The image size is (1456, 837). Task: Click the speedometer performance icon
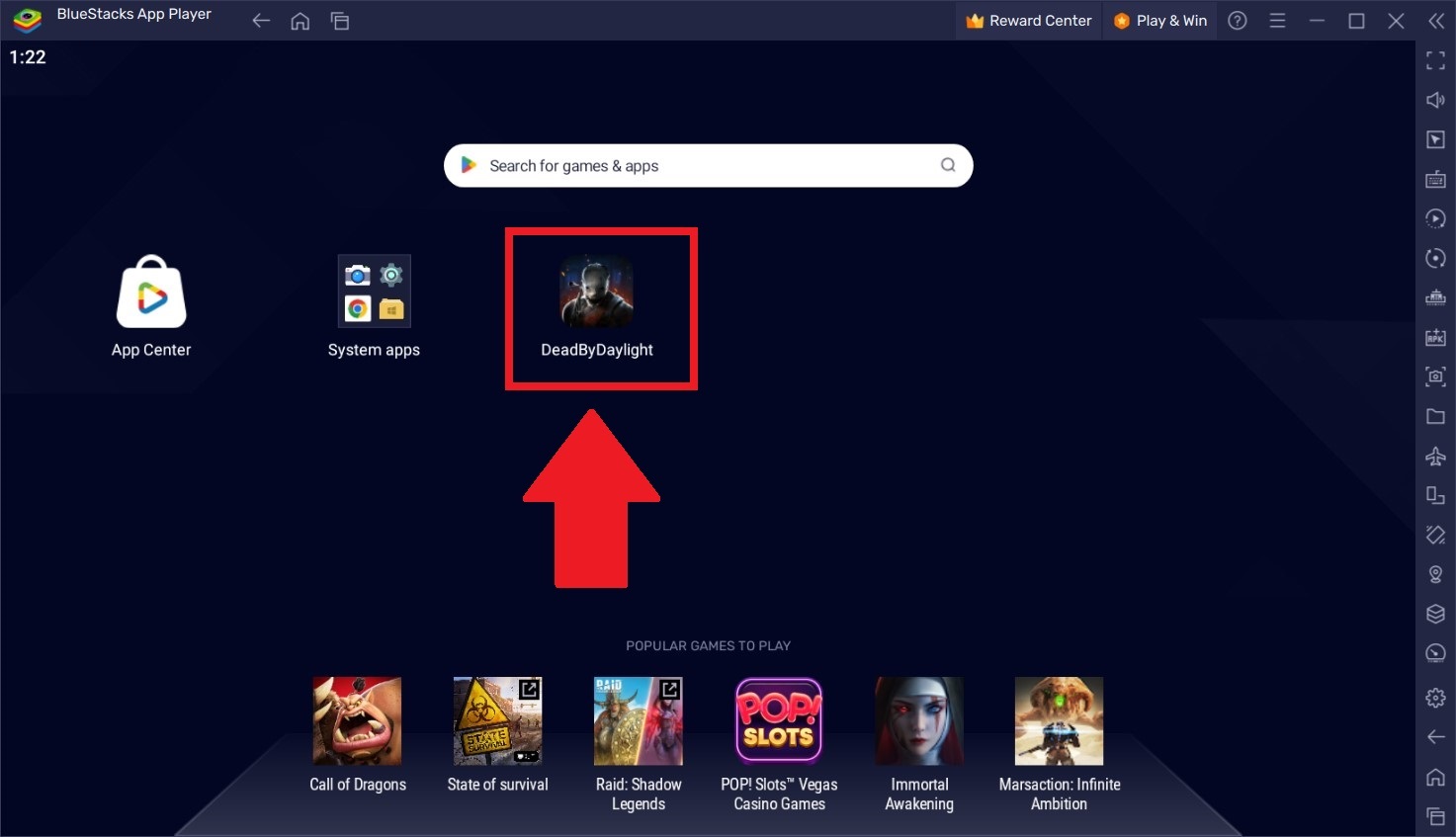(x=1436, y=653)
